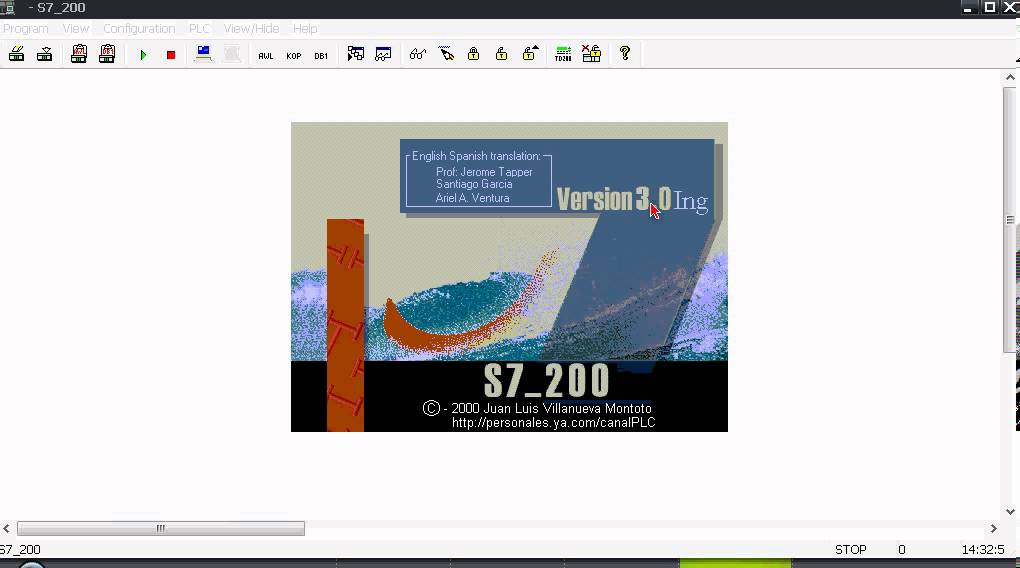Open the Configuration menu
The width and height of the screenshot is (1020, 568).
(x=139, y=29)
